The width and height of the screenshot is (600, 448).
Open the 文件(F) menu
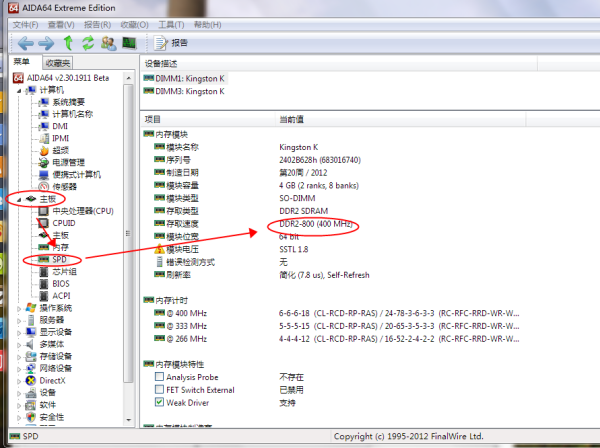click(x=25, y=25)
